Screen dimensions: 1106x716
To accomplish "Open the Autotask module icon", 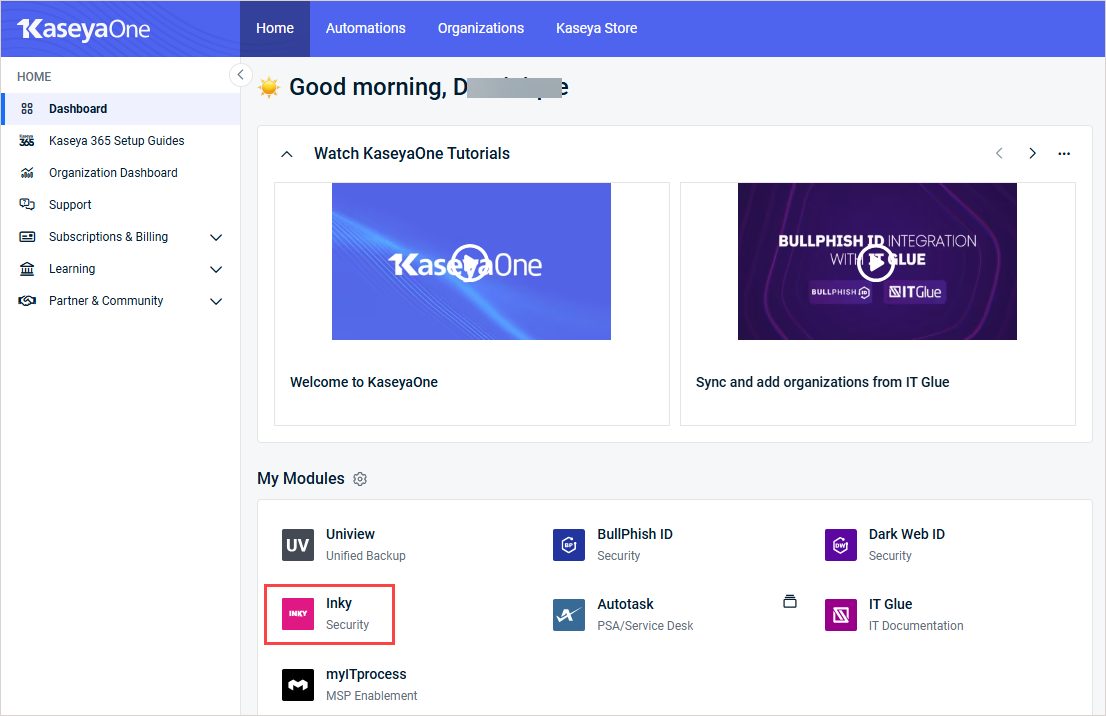I will point(569,615).
